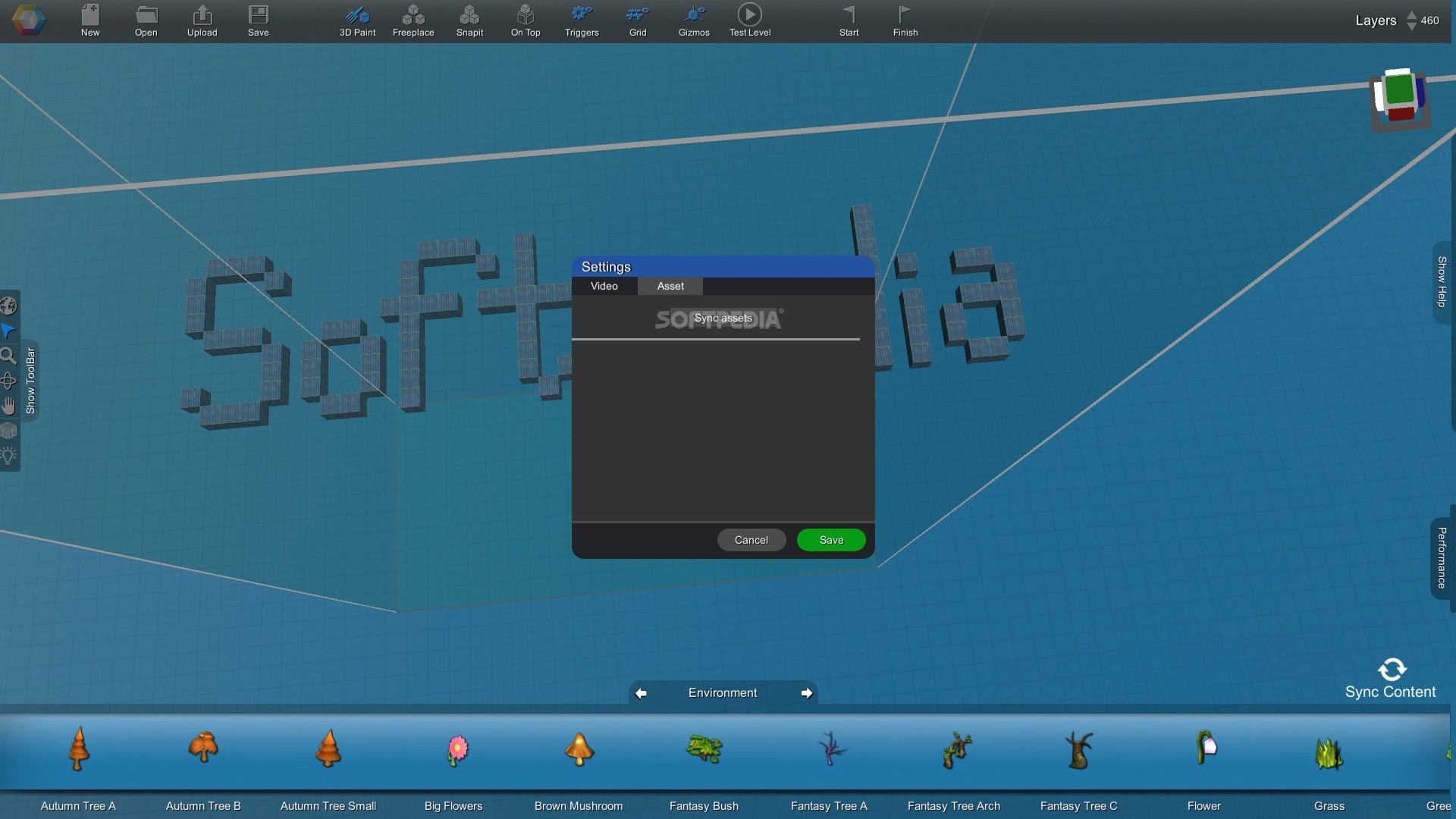Click the Sync Content button
The width and height of the screenshot is (1456, 819).
pos(1391,679)
